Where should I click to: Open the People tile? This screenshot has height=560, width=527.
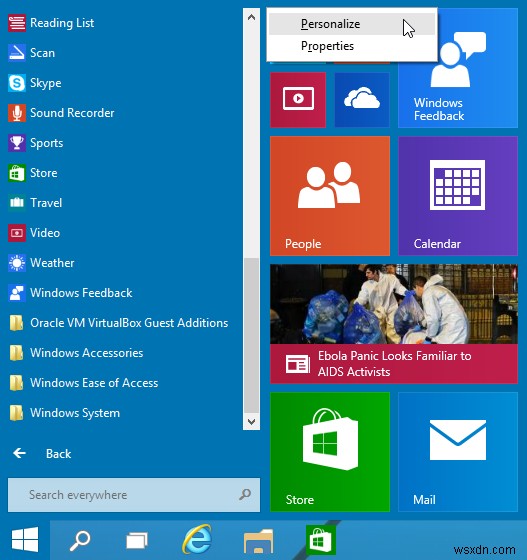[x=330, y=196]
